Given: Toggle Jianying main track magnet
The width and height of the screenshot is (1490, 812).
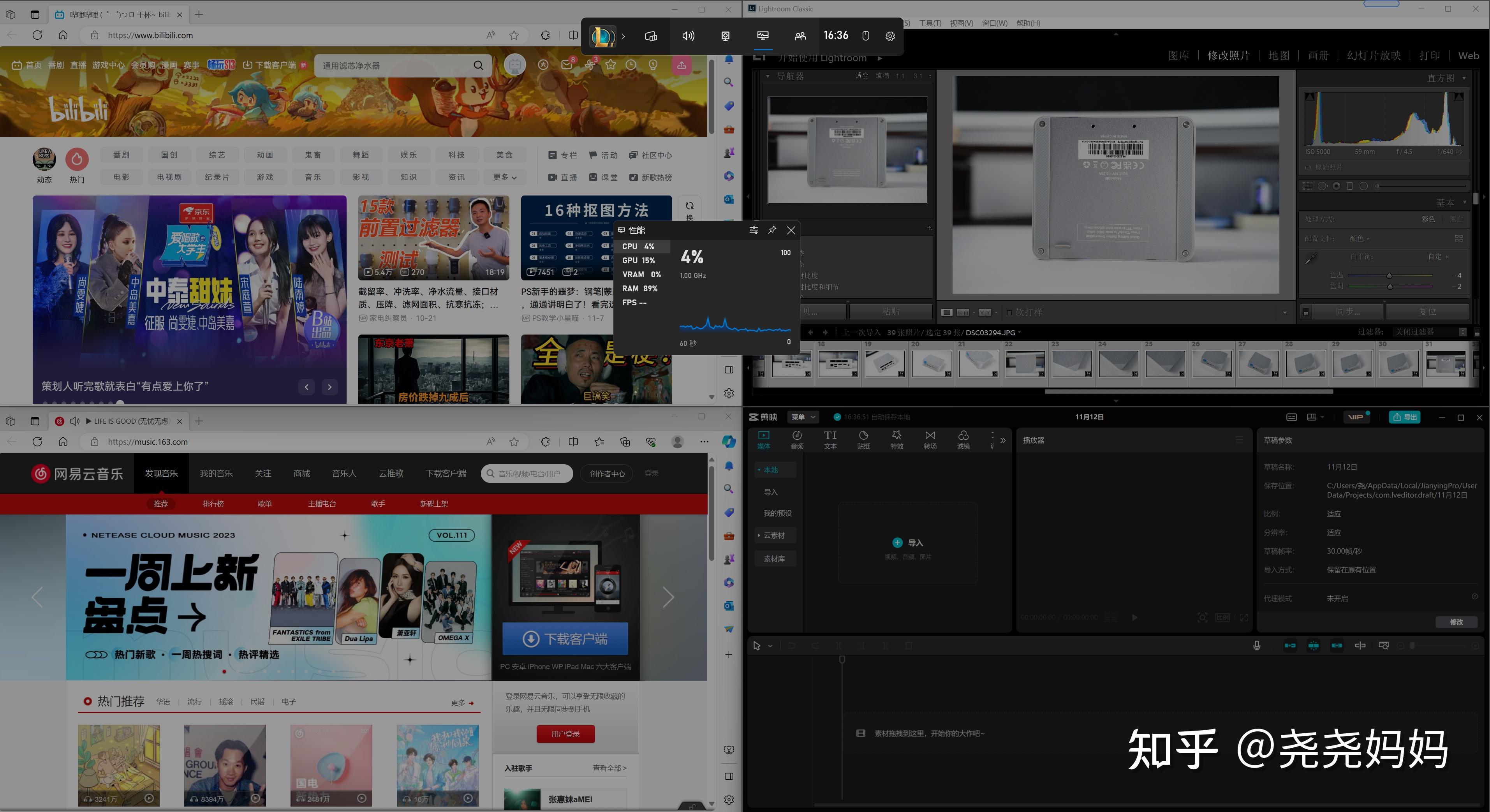Looking at the screenshot, I should 1290,645.
